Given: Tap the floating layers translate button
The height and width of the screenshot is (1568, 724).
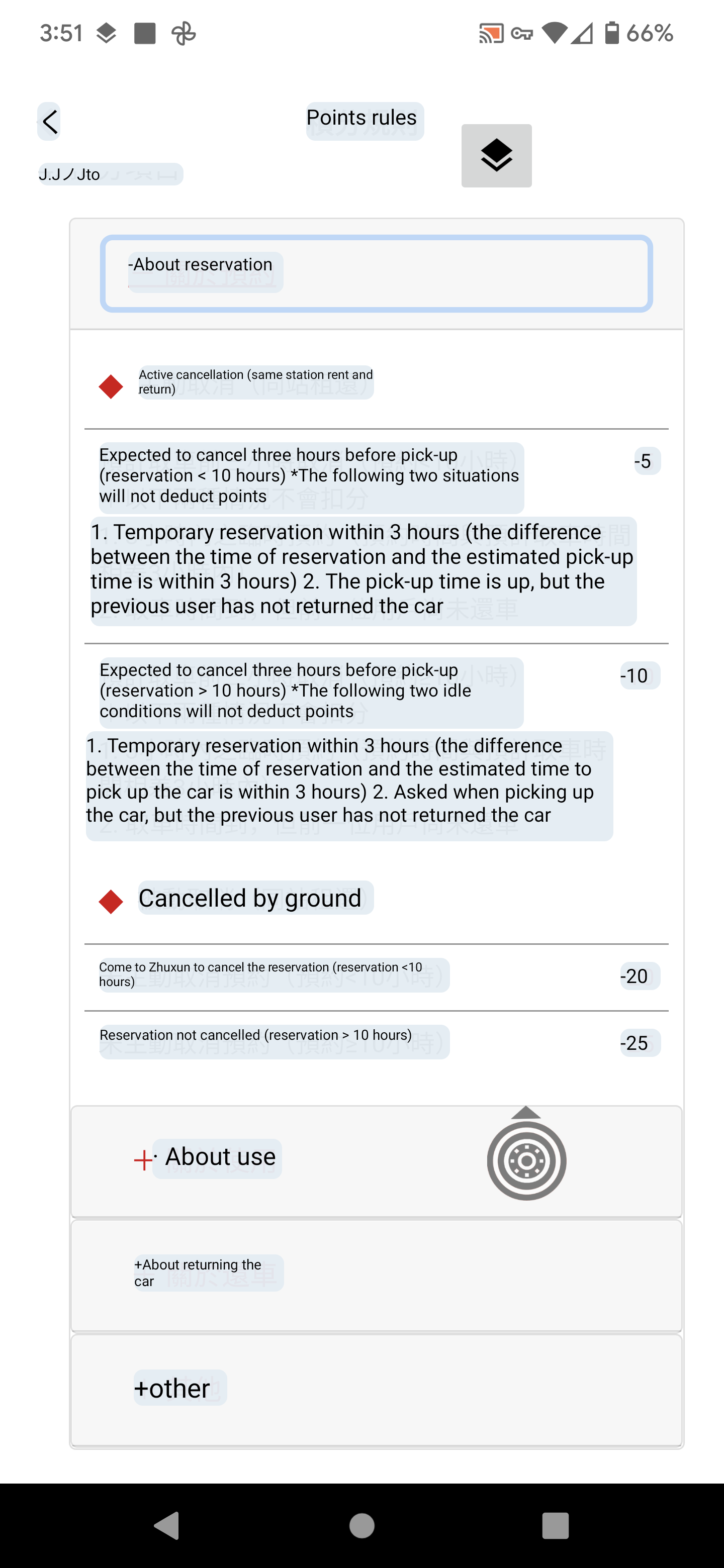Looking at the screenshot, I should 496,156.
